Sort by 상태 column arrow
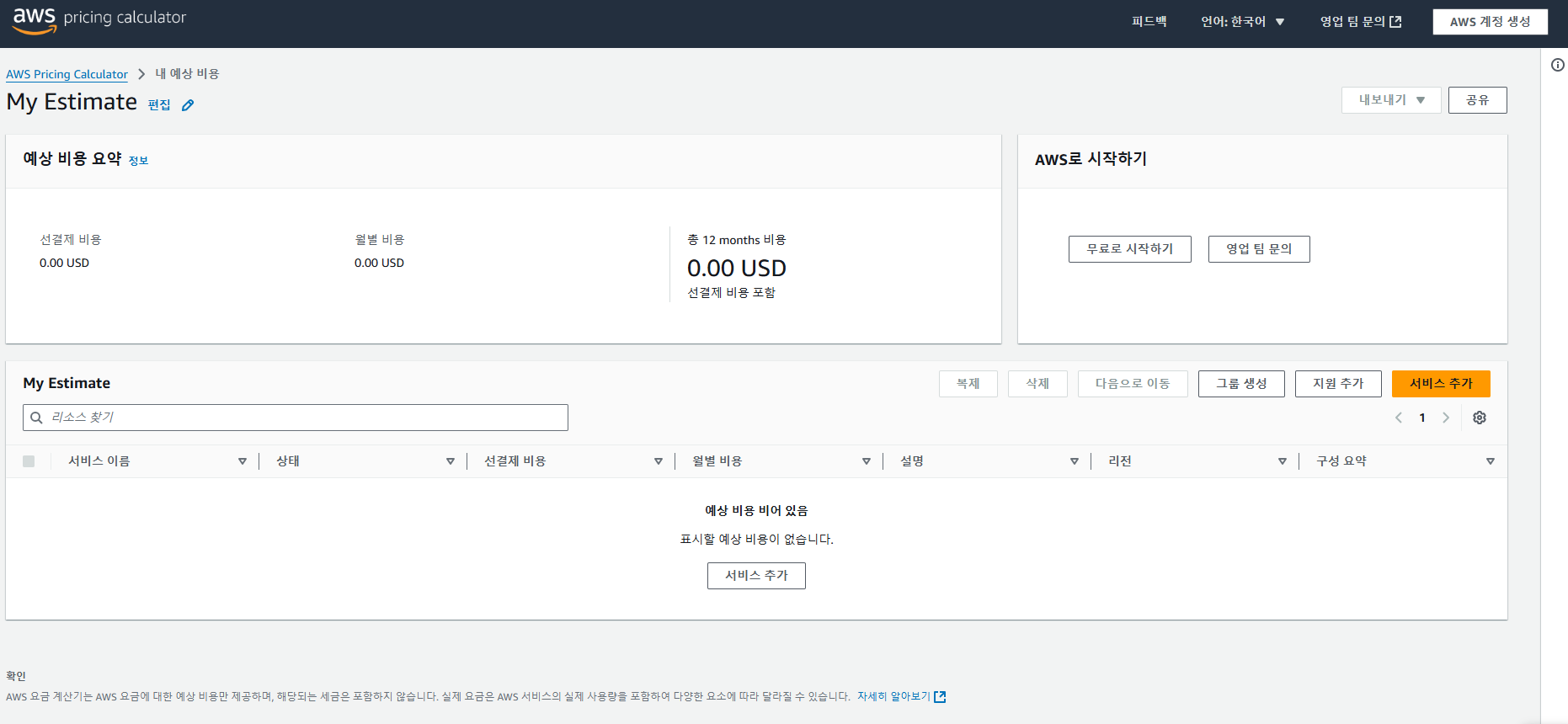This screenshot has width=1568, height=724. pyautogui.click(x=451, y=461)
